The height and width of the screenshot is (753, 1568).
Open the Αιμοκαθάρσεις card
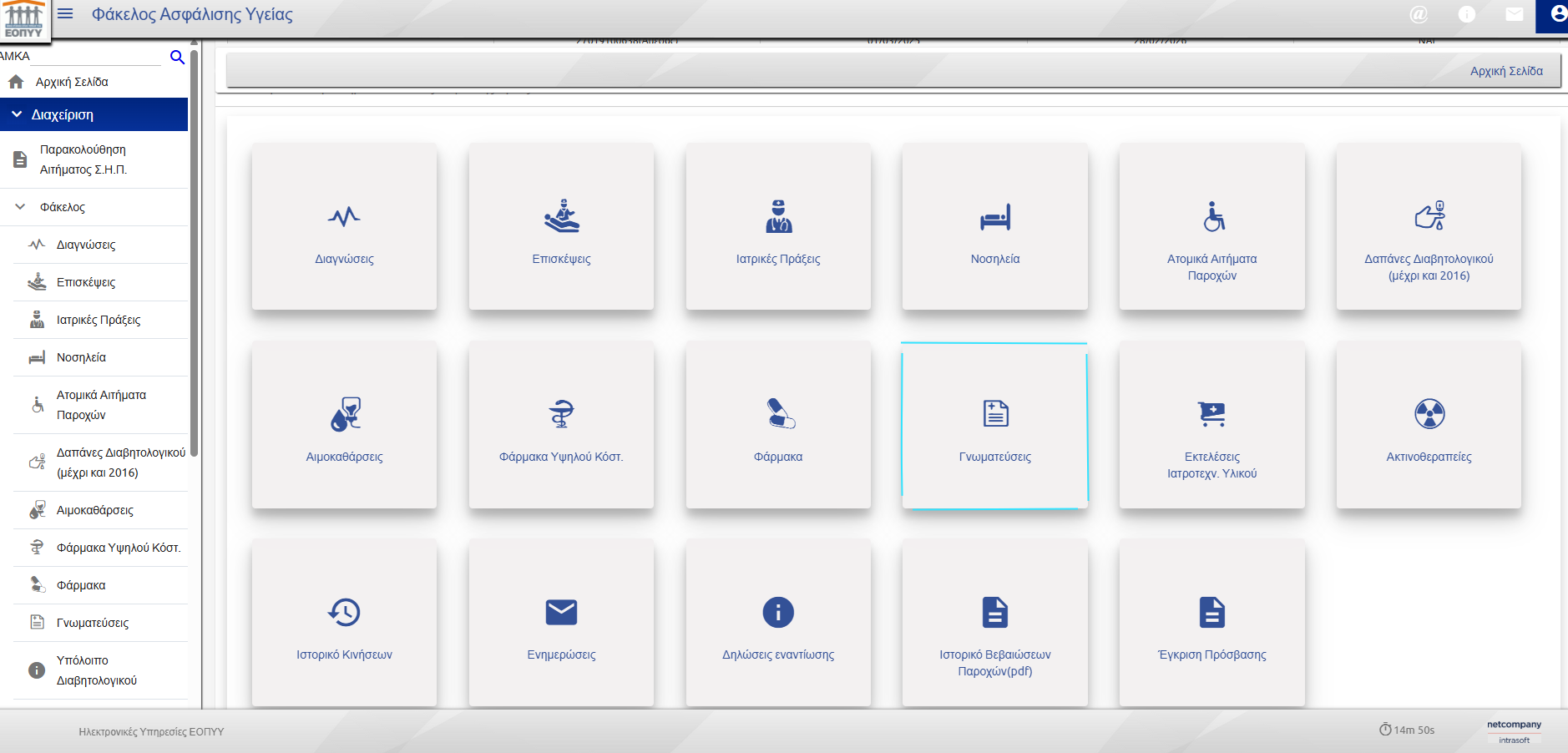tap(344, 424)
